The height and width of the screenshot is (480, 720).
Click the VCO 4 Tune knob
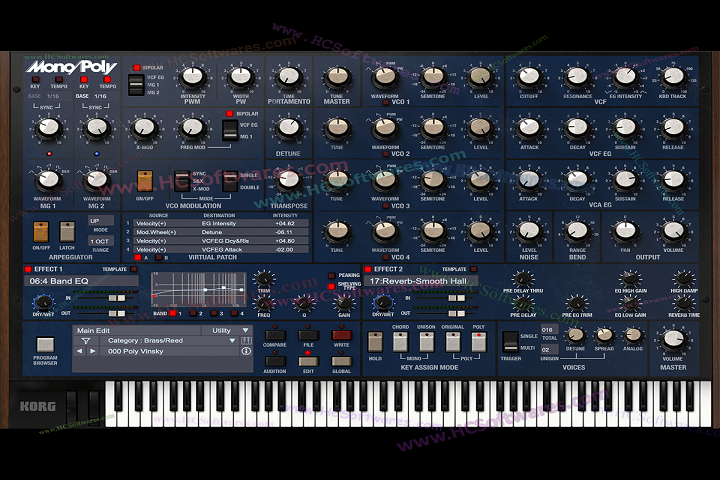[337, 232]
